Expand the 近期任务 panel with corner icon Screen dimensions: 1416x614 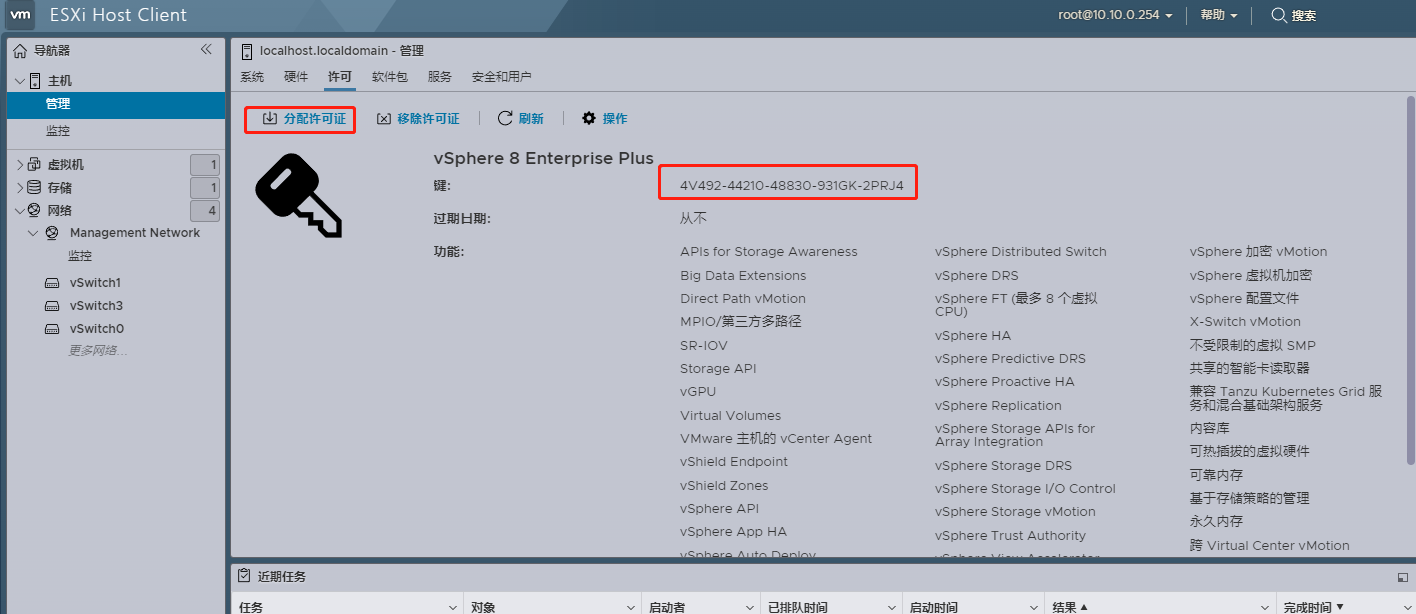[x=1404, y=576]
